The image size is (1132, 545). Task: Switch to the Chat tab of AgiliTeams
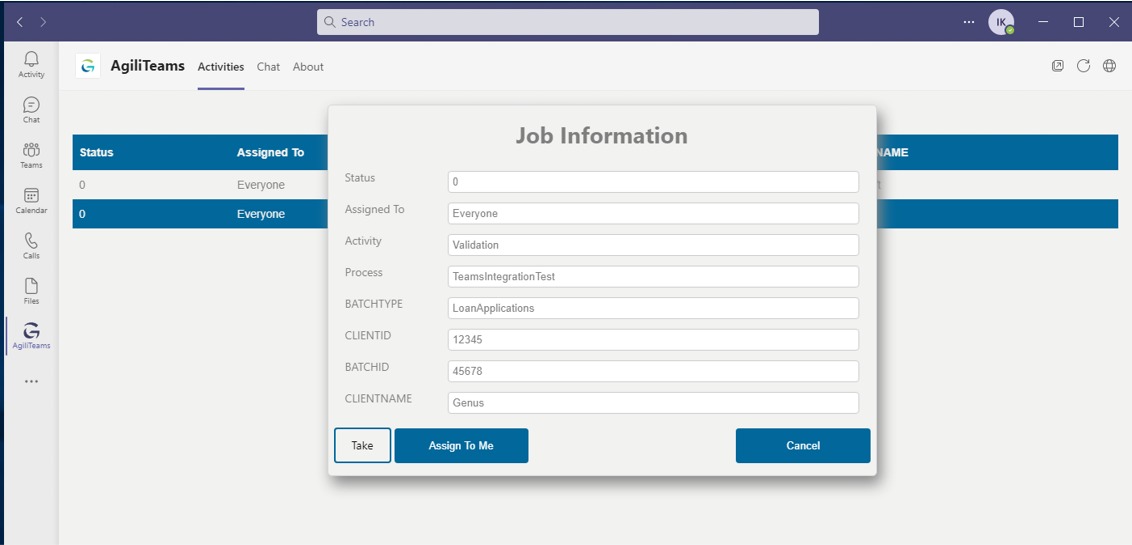[x=268, y=67]
